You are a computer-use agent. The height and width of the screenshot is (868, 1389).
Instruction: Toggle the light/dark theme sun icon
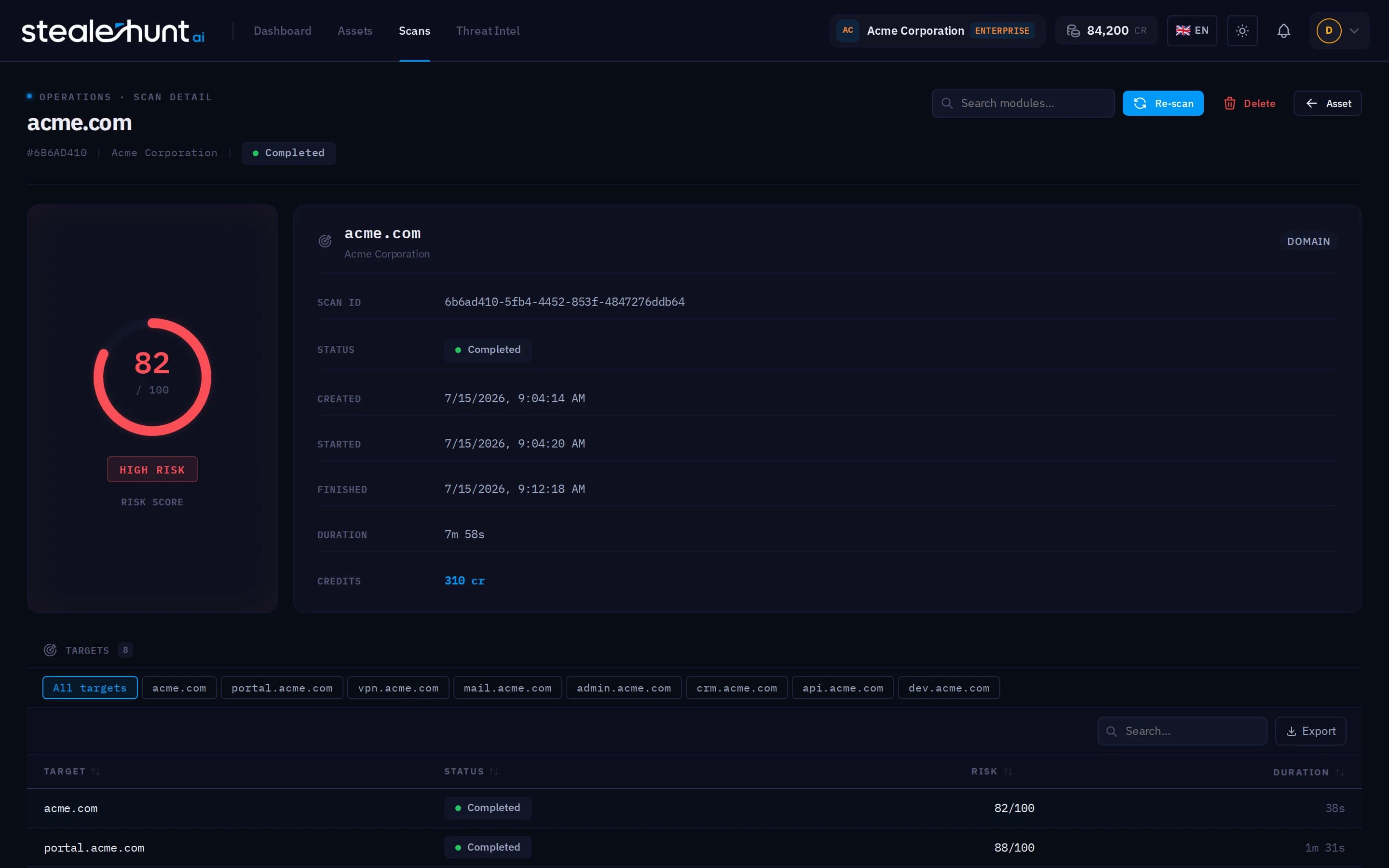(1242, 31)
